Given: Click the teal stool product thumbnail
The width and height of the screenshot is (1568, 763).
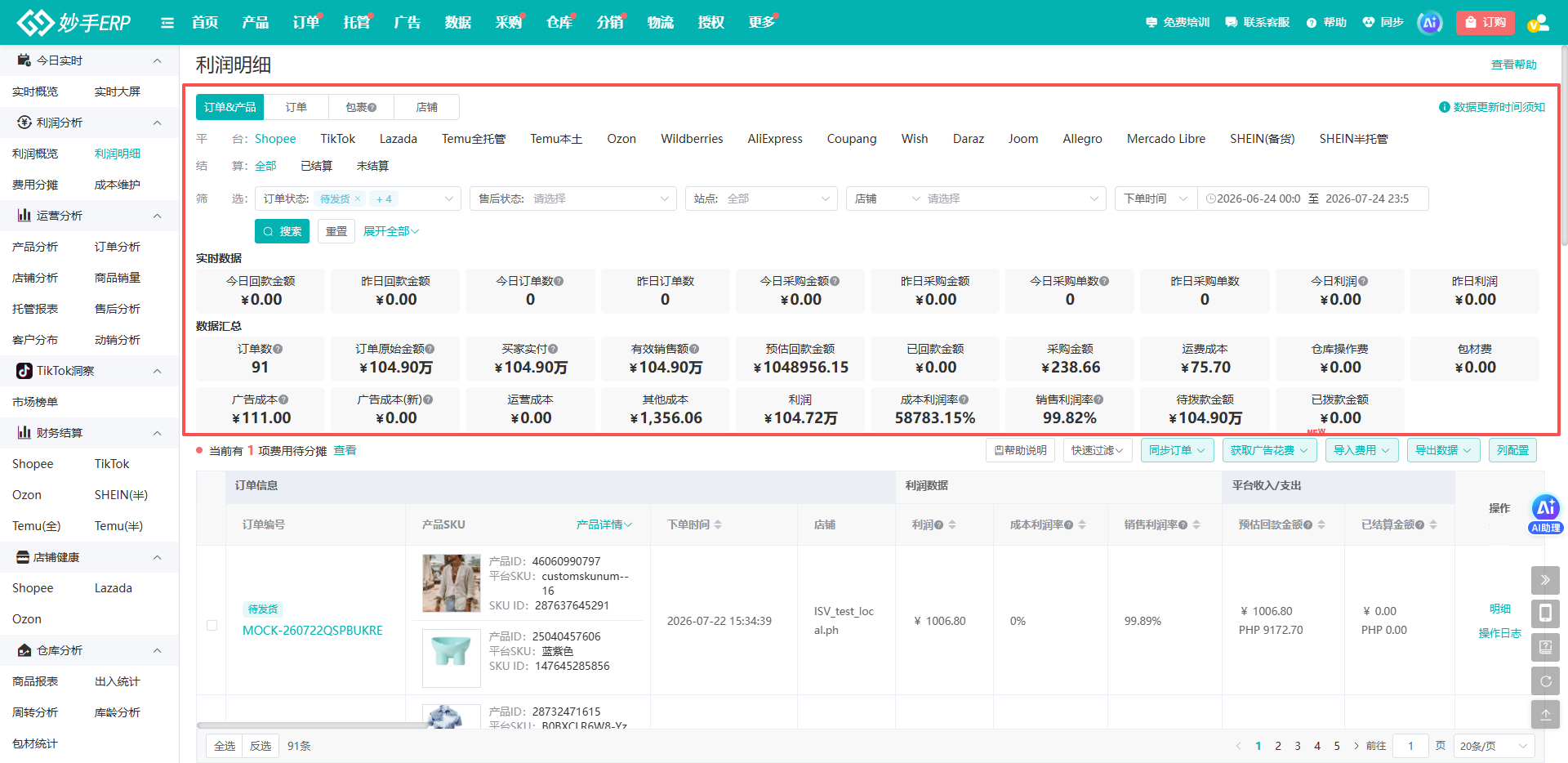Looking at the screenshot, I should pyautogui.click(x=452, y=658).
